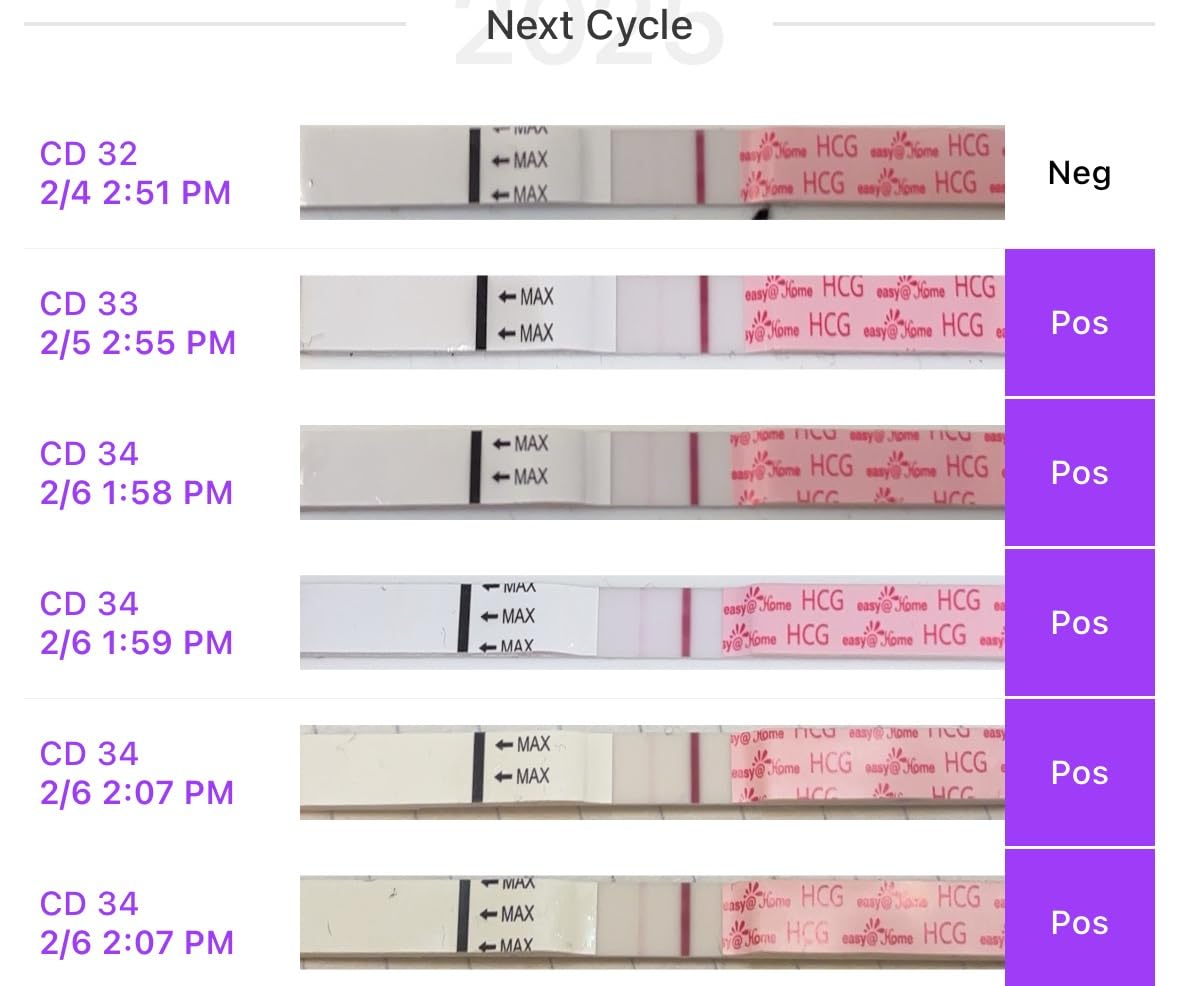Select the last 2/6 2:07 PM entry label
Screen dimensions: 1179x986
136,923
